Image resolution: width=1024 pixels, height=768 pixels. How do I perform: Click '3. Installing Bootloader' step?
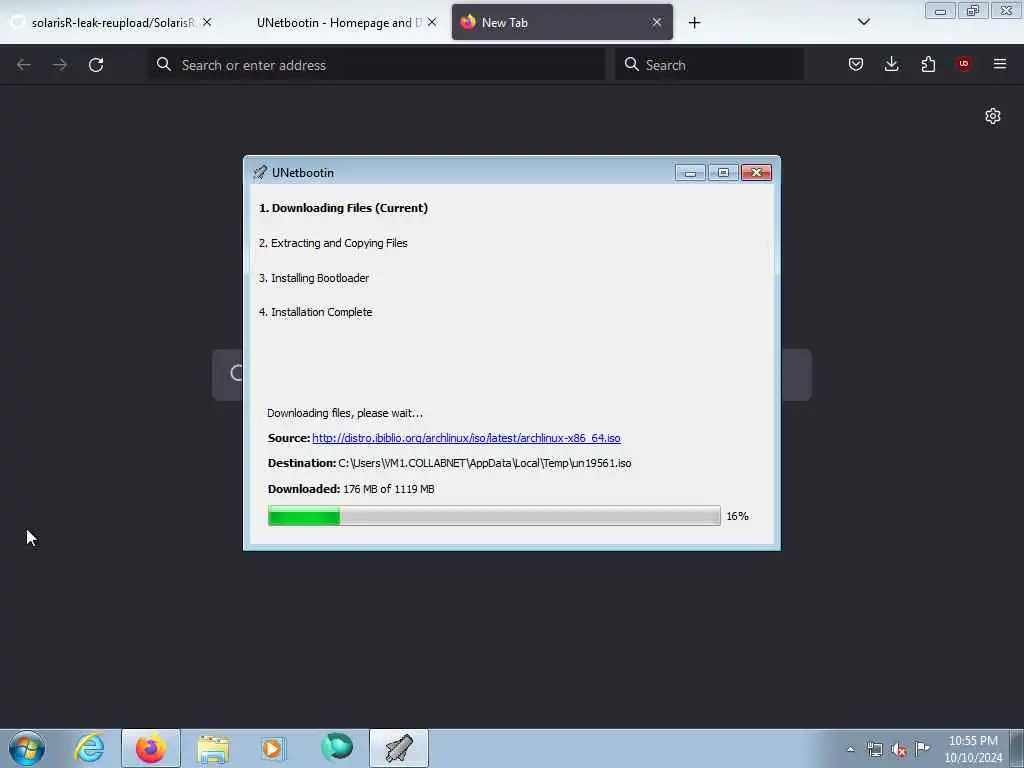(x=314, y=278)
